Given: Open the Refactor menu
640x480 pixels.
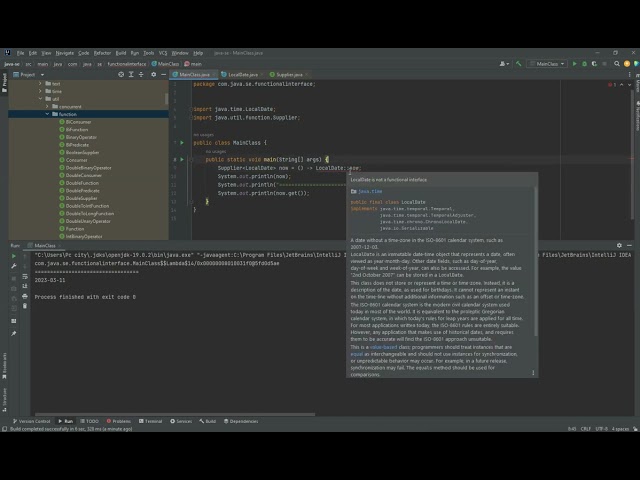Looking at the screenshot, I should 102,53.
